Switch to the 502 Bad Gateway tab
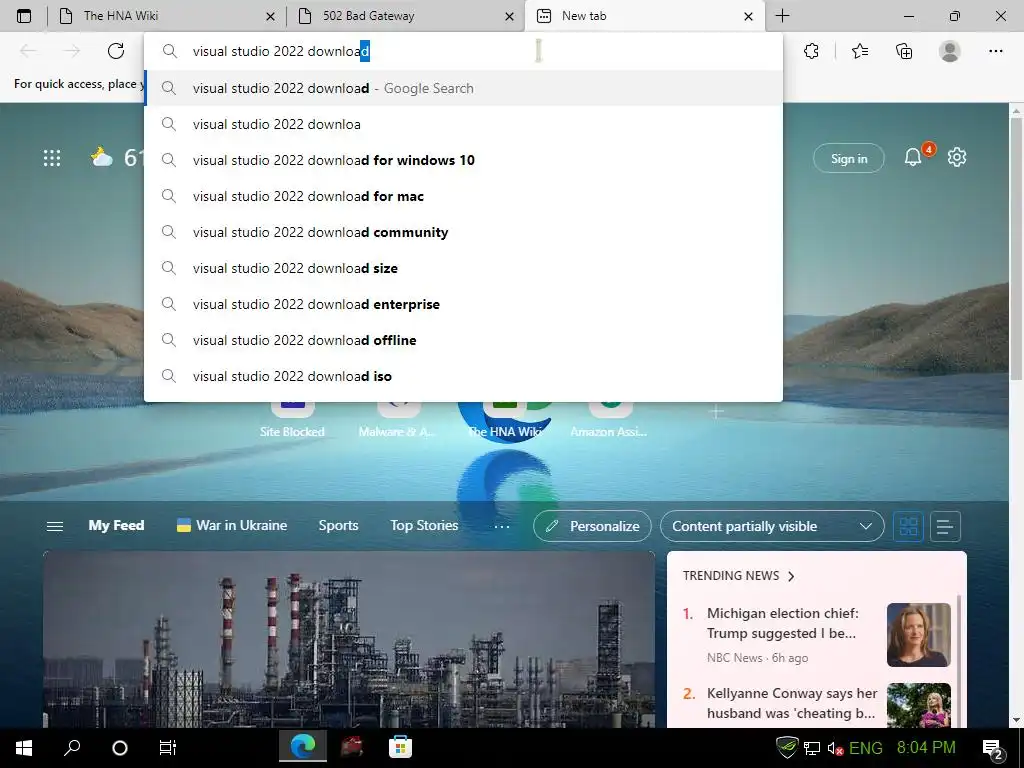Image resolution: width=1024 pixels, height=768 pixels. point(406,16)
